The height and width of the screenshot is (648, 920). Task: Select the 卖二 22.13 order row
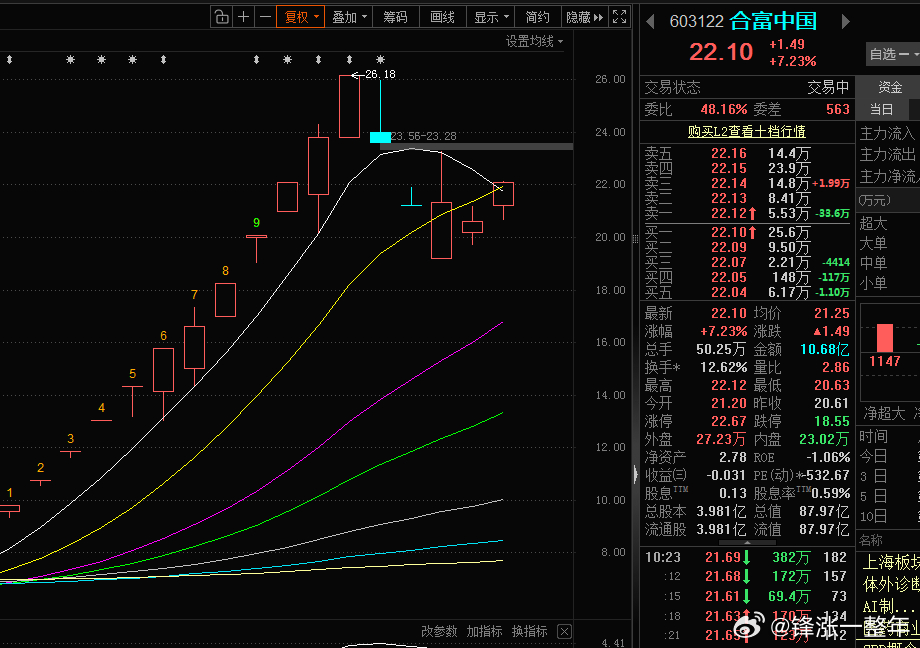click(x=747, y=198)
